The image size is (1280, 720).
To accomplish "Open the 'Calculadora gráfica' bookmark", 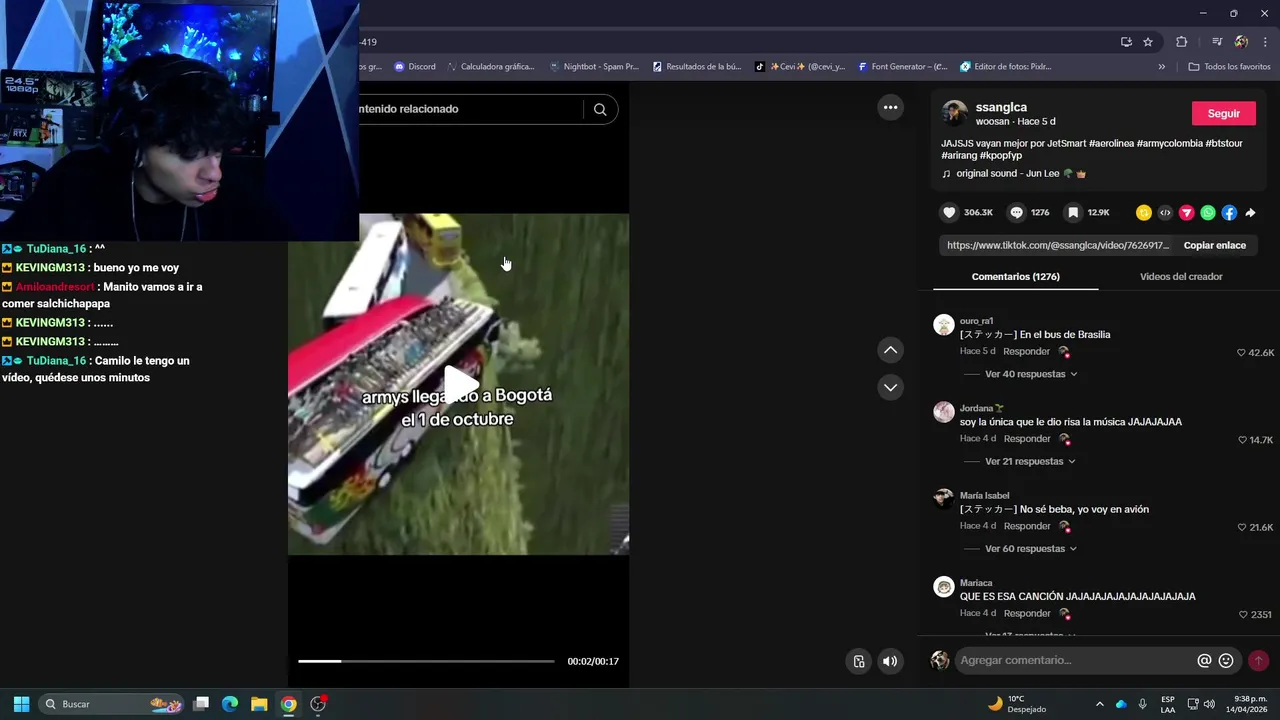I will click(491, 67).
